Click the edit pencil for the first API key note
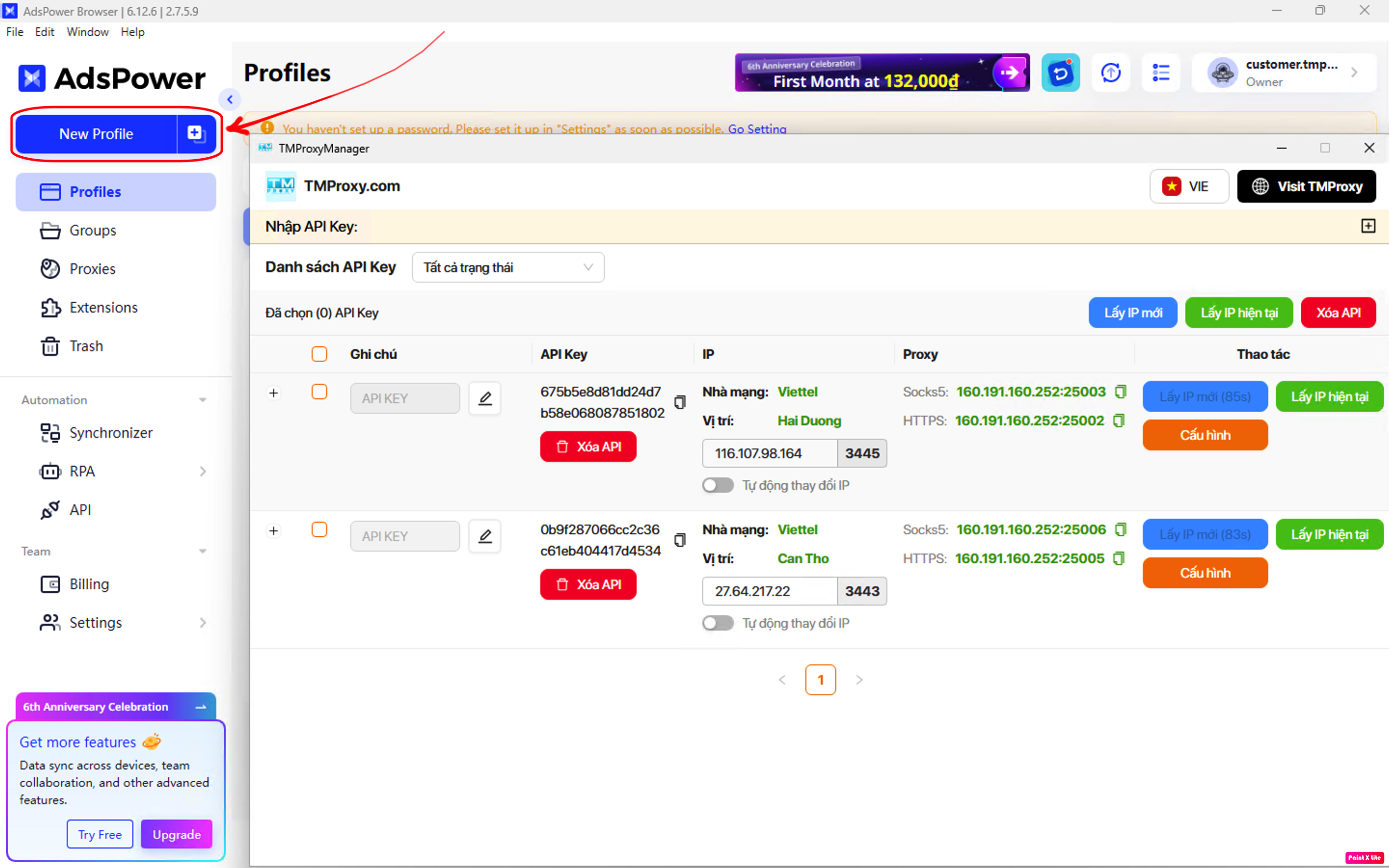The height and width of the screenshot is (868, 1389). [x=484, y=398]
